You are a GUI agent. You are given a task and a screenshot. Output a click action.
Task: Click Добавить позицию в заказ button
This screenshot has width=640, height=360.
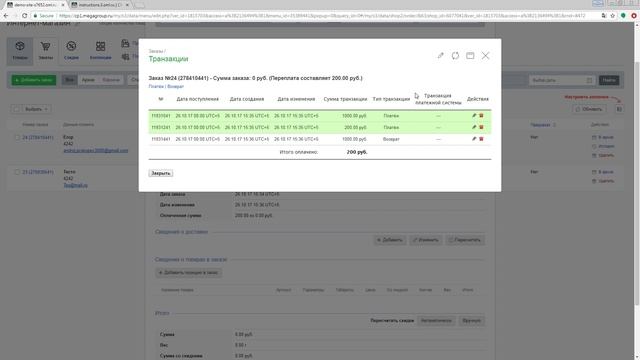coord(189,272)
